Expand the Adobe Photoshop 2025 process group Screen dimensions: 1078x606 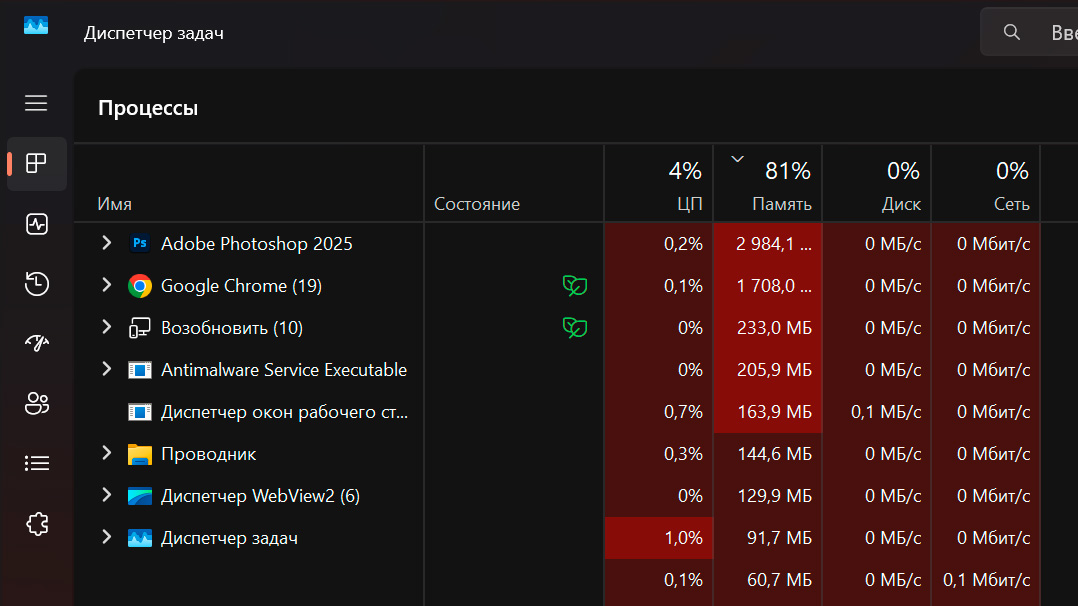coord(107,243)
